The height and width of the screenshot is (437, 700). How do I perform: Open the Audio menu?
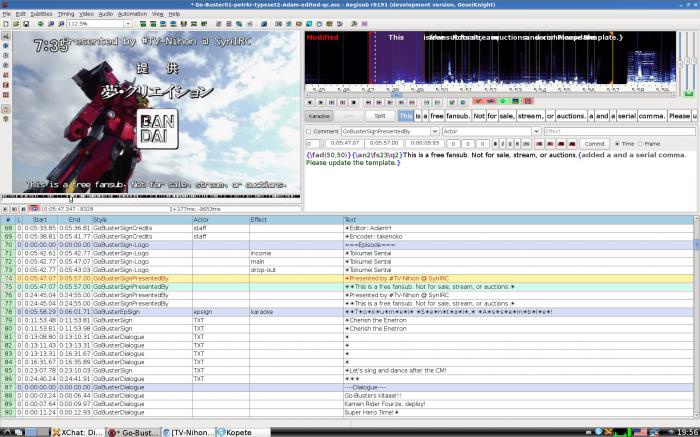105,14
